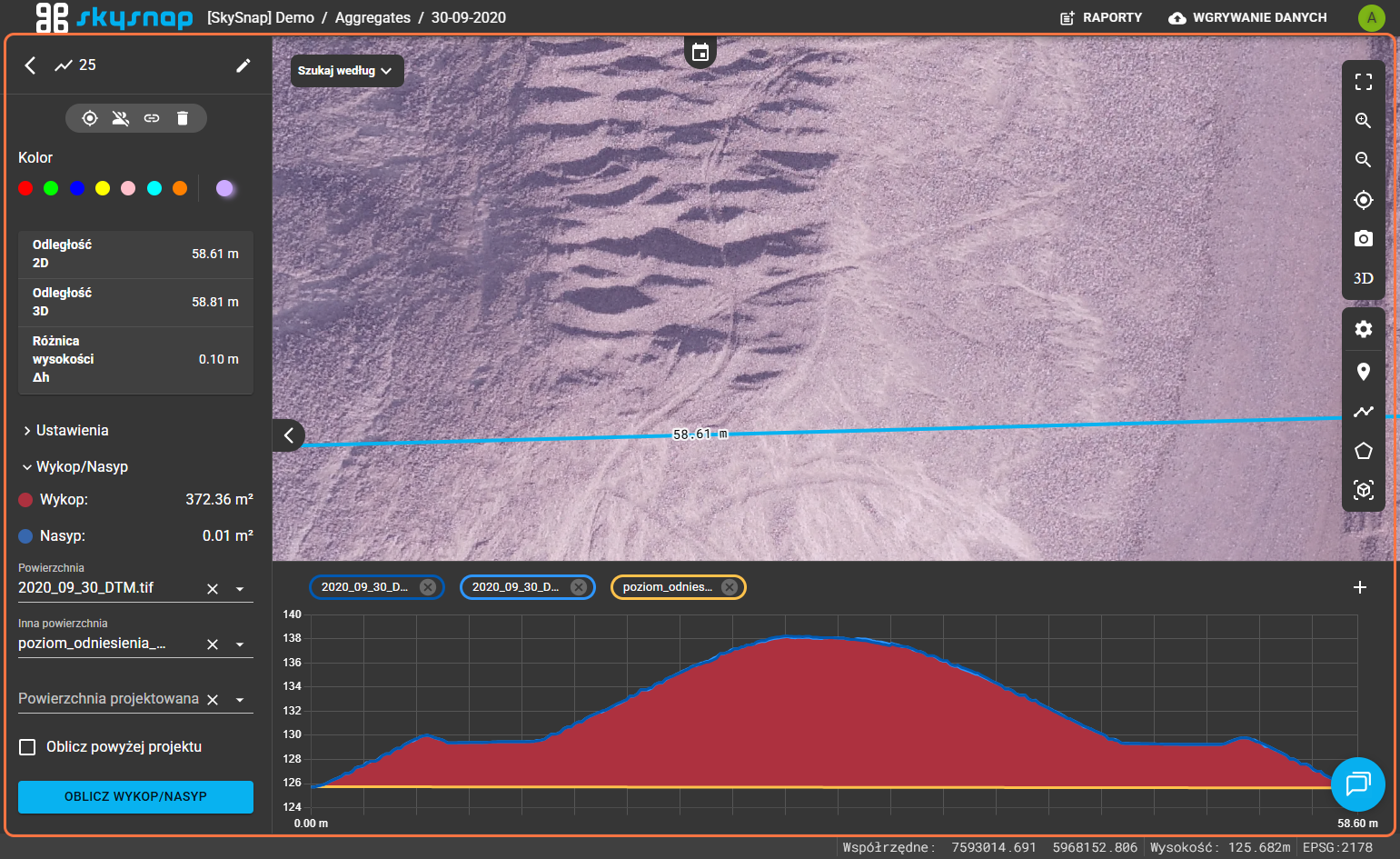Expand the Ustawienia section
This screenshot has height=859, width=1400.
coord(65,431)
